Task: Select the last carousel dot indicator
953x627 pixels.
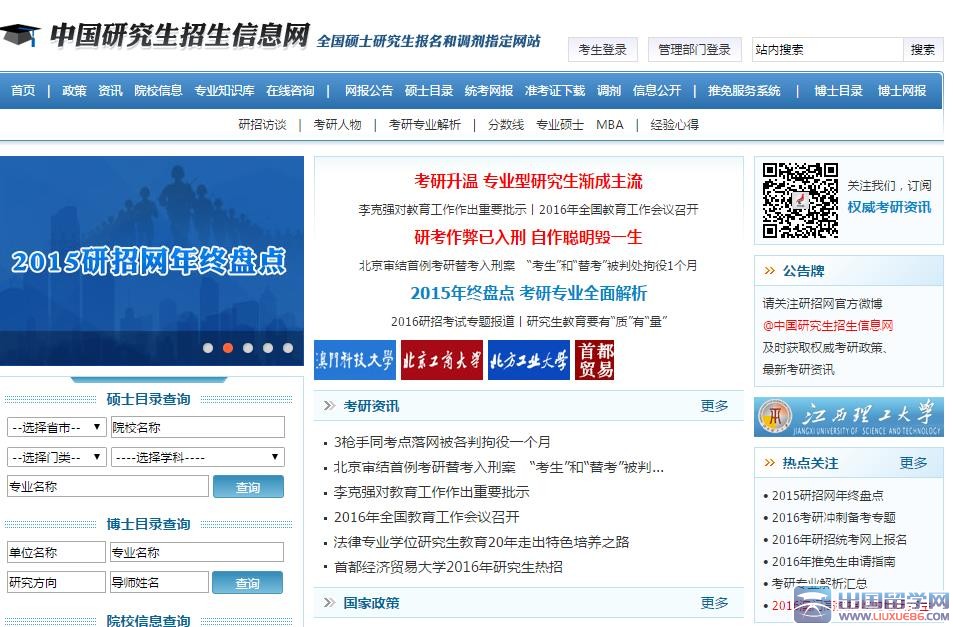Action: pyautogui.click(x=288, y=348)
